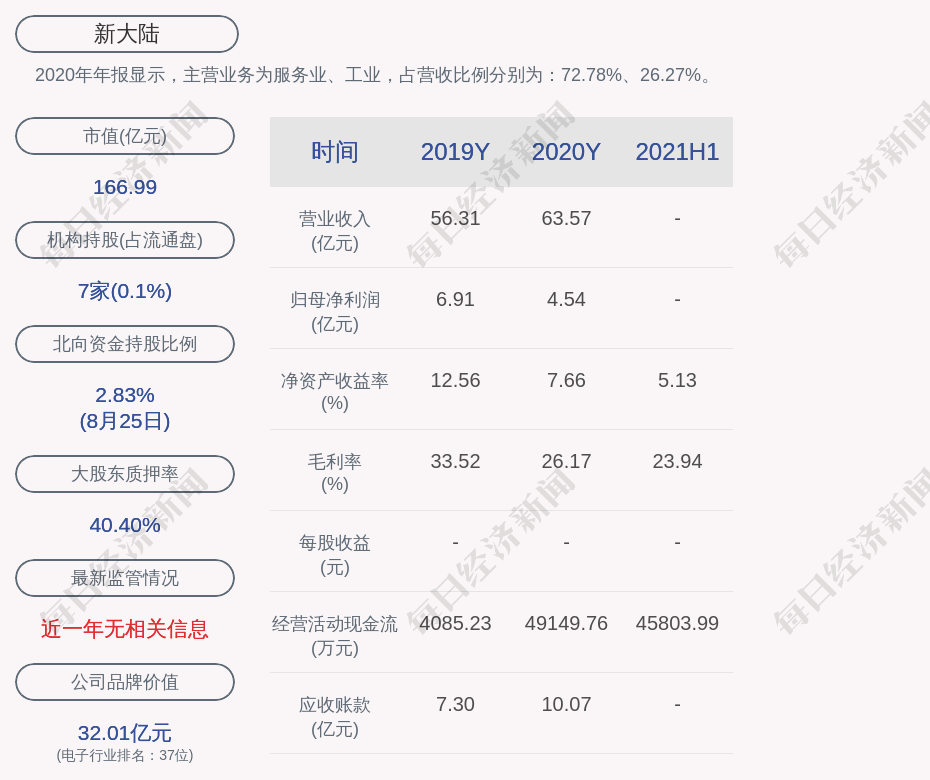930x780 pixels.
Task: Click the 2020Y column header
Action: point(566,152)
